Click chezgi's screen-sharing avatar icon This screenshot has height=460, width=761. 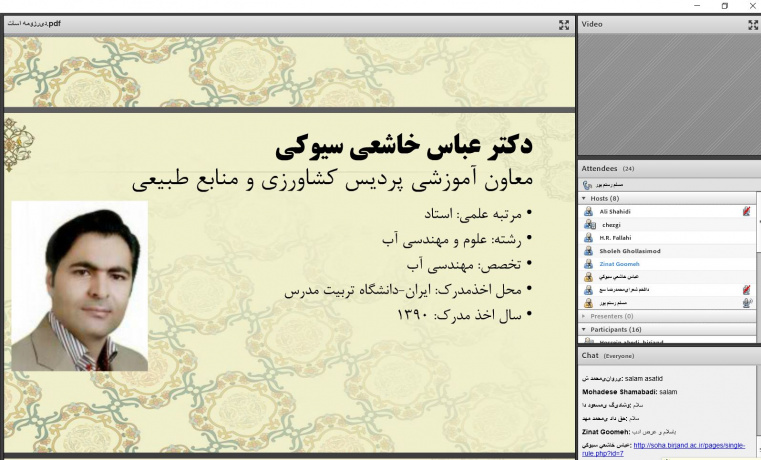589,225
